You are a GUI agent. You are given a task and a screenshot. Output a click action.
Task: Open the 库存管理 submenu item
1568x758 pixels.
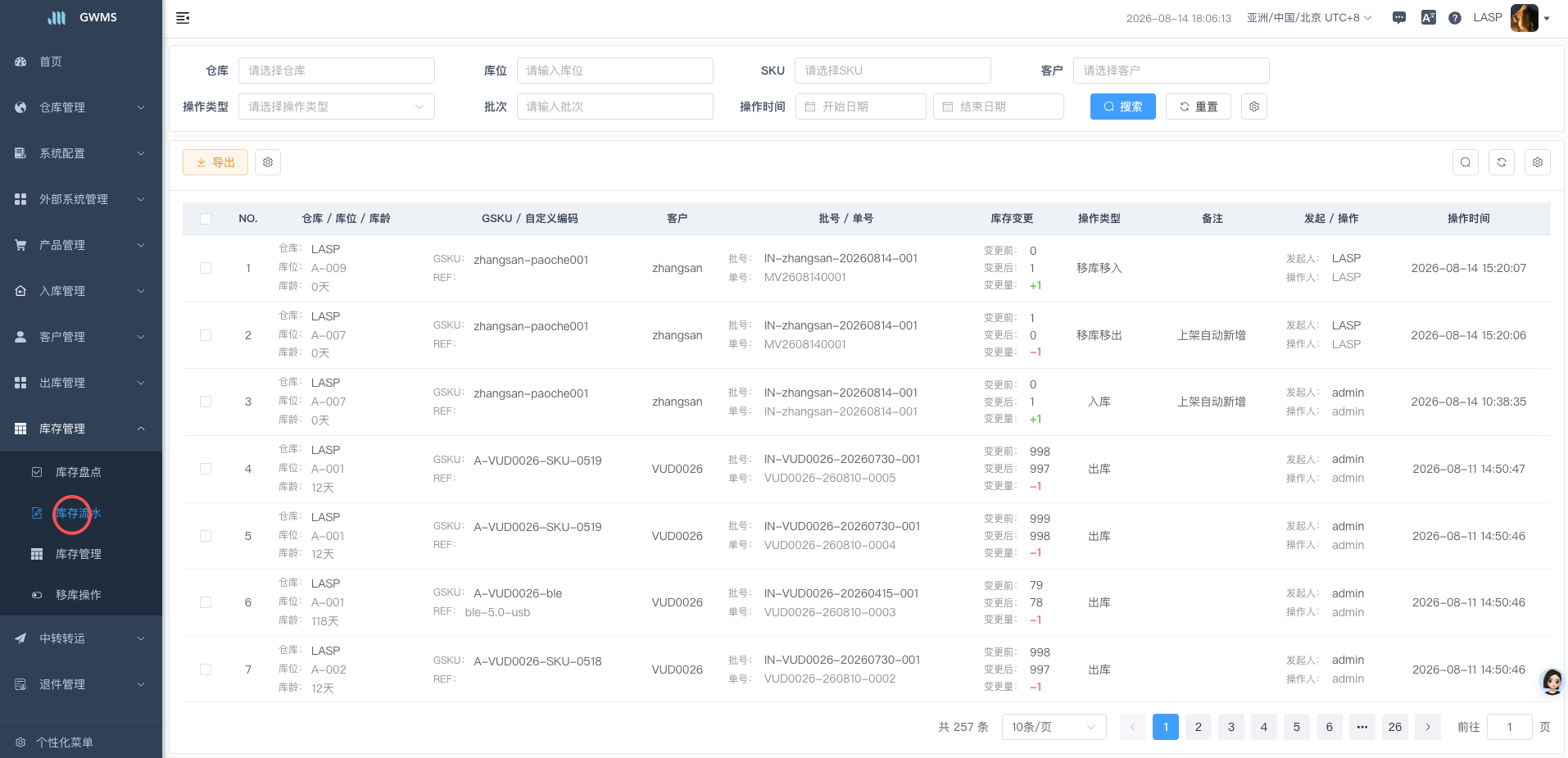(x=81, y=554)
